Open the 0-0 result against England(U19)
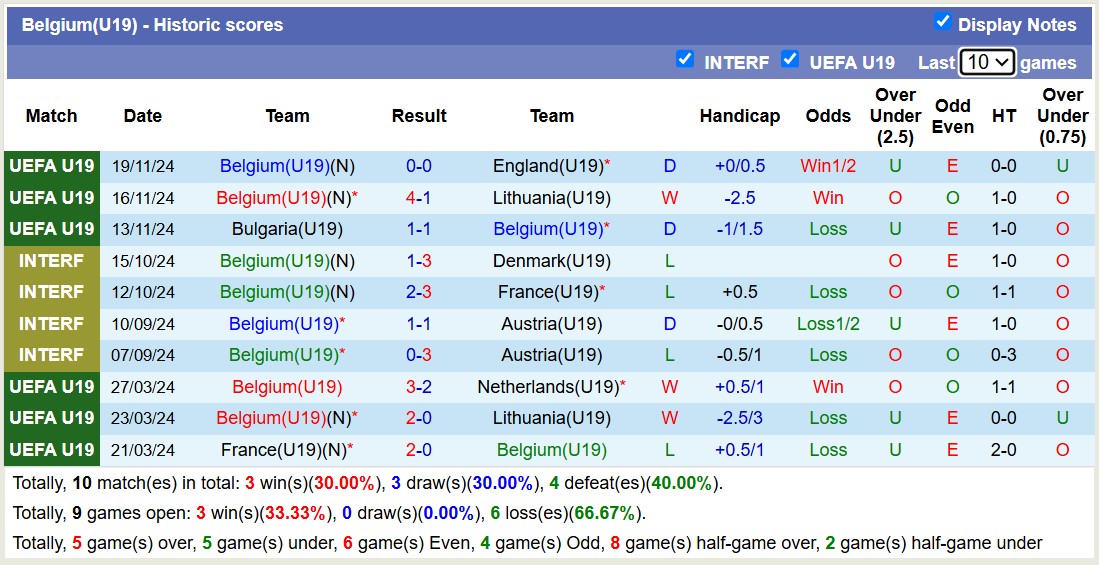This screenshot has height=565, width=1099. (418, 166)
